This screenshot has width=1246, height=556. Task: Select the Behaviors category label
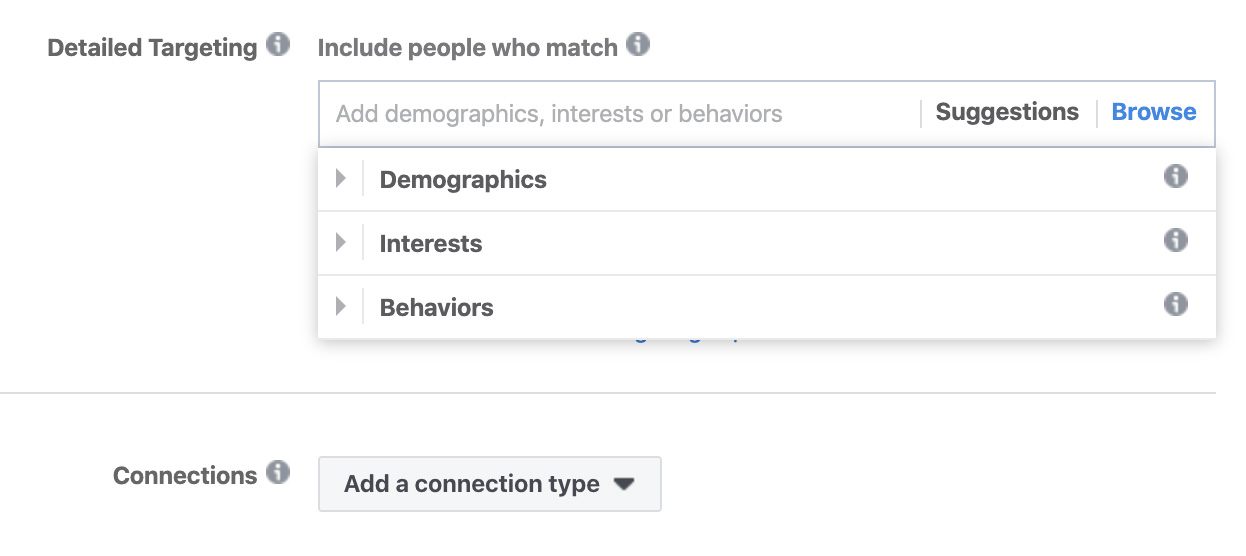coord(436,308)
